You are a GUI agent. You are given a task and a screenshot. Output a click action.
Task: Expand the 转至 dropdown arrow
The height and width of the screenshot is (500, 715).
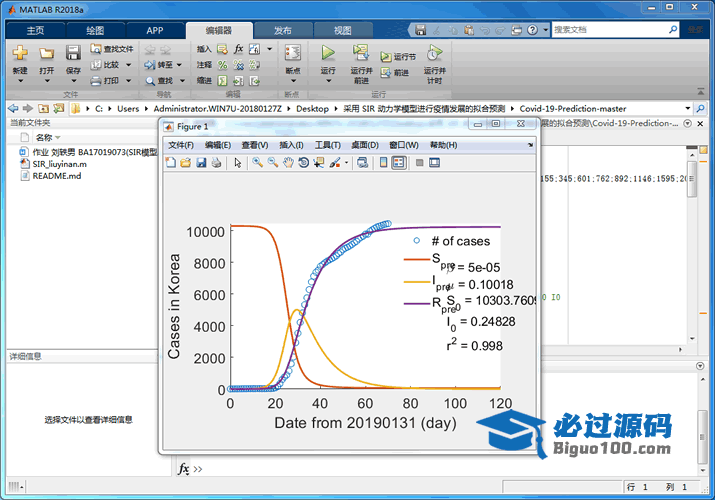(x=179, y=65)
